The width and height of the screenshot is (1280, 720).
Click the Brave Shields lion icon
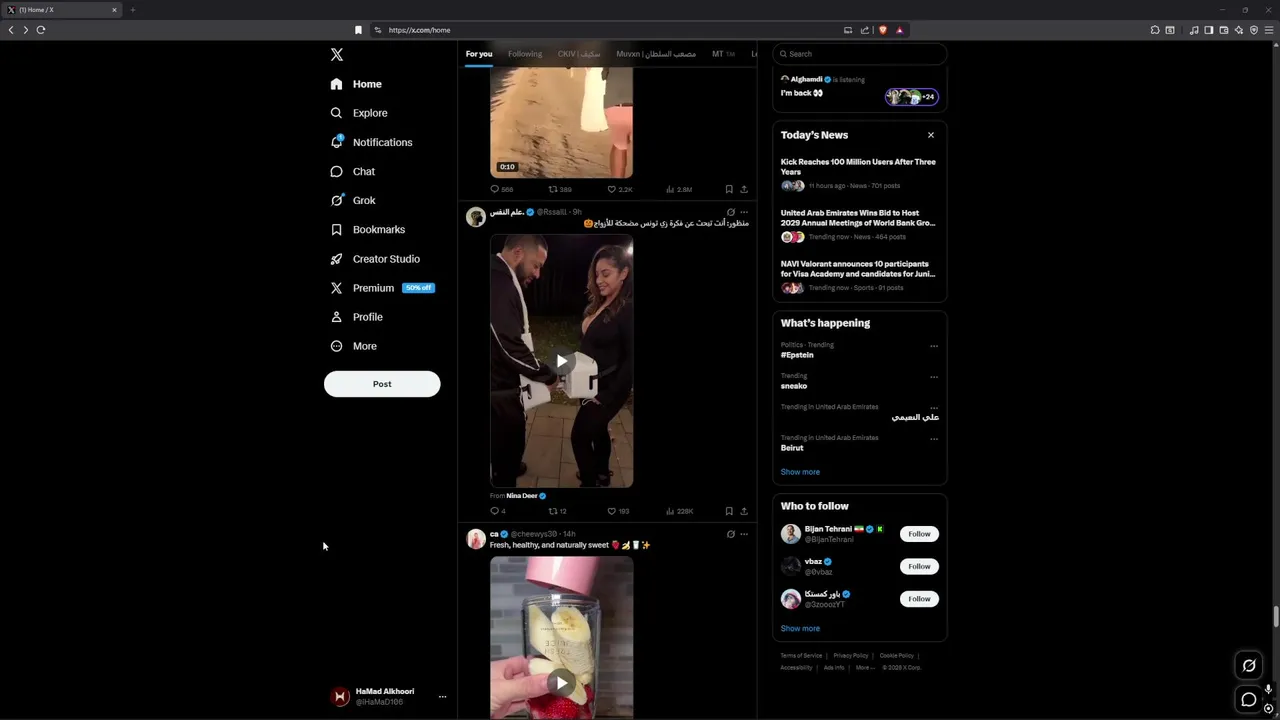coord(883,30)
